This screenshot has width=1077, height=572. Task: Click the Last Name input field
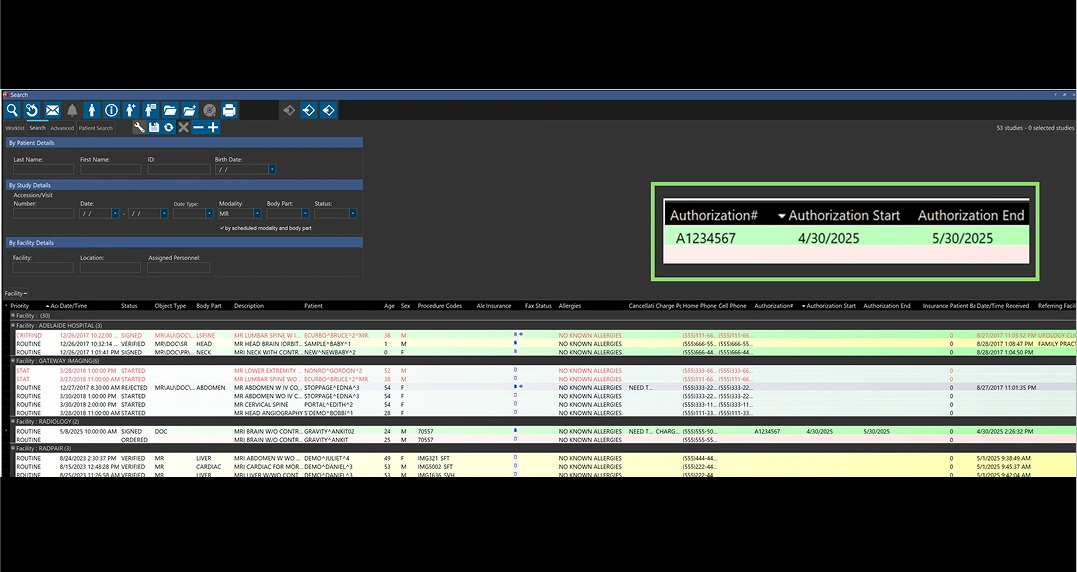click(43, 169)
